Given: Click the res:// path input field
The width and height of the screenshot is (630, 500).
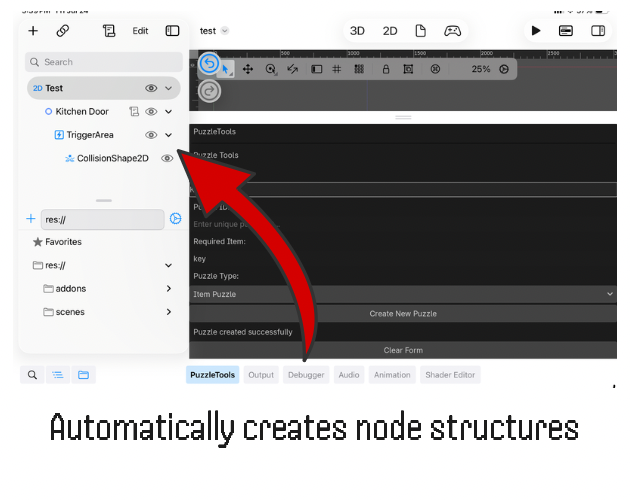Looking at the screenshot, I should point(102,219).
